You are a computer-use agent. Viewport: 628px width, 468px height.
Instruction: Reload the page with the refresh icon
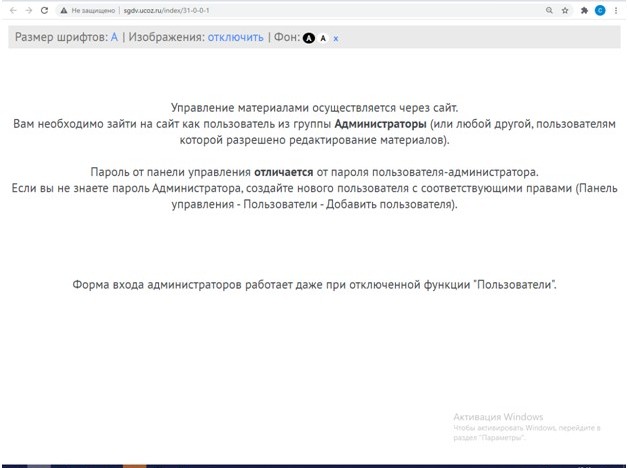(44, 10)
